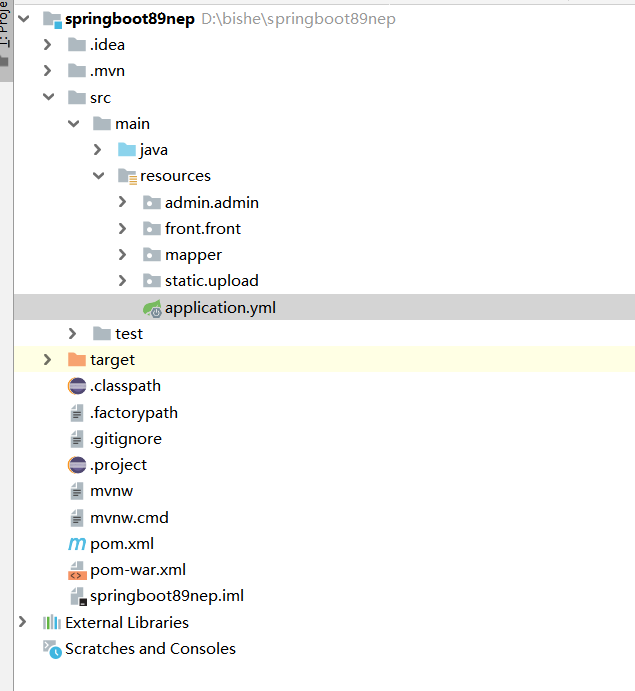Select the .gitignore file

pyautogui.click(x=125, y=439)
